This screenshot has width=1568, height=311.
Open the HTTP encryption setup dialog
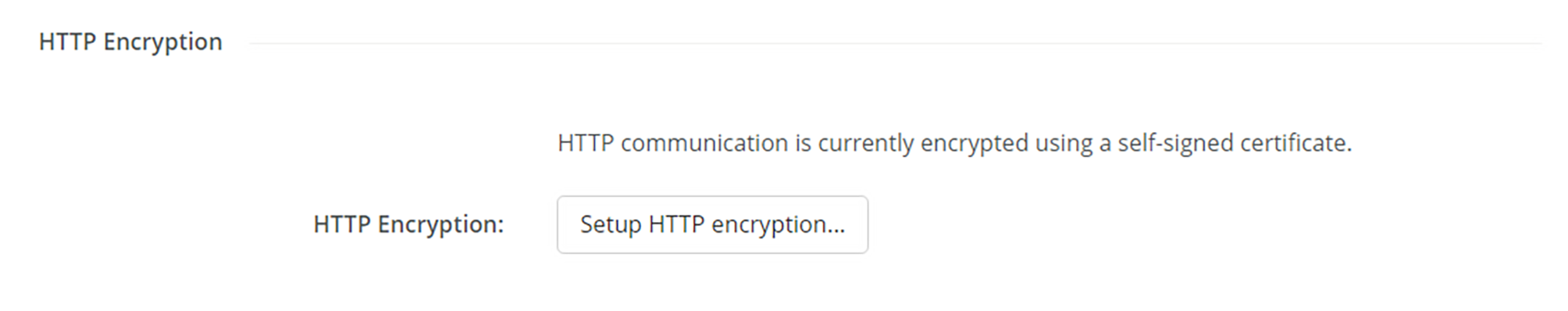[712, 224]
